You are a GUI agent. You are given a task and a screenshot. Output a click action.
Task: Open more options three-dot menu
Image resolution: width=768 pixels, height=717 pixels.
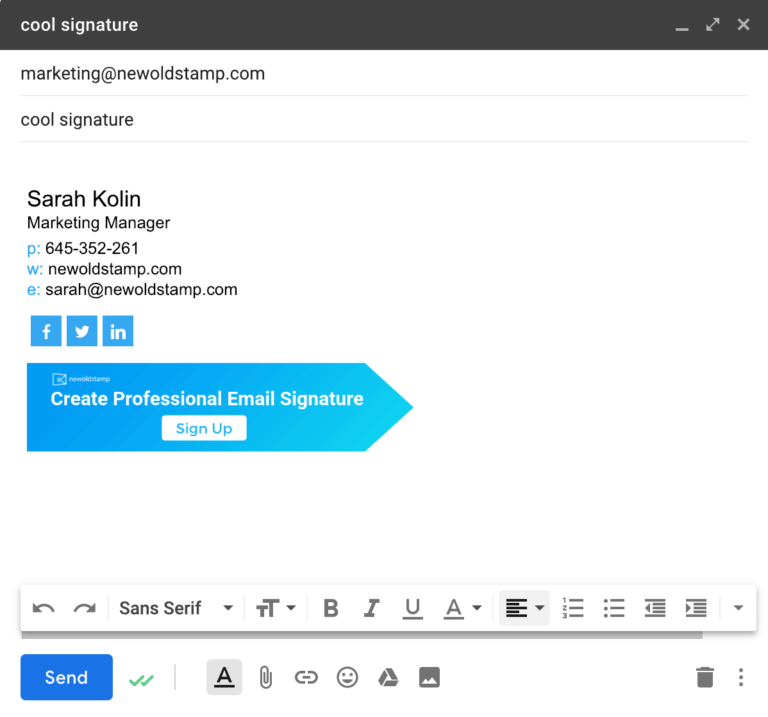[x=741, y=677]
